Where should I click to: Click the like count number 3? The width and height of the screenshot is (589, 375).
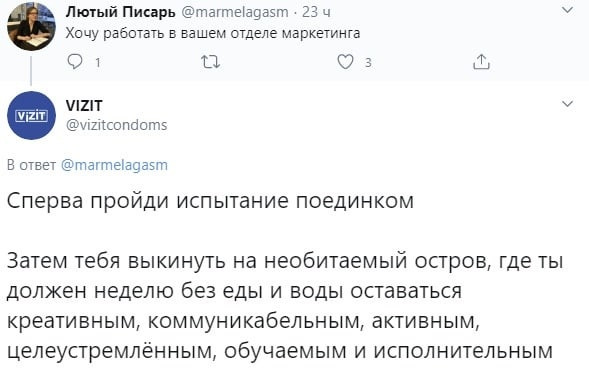[368, 62]
